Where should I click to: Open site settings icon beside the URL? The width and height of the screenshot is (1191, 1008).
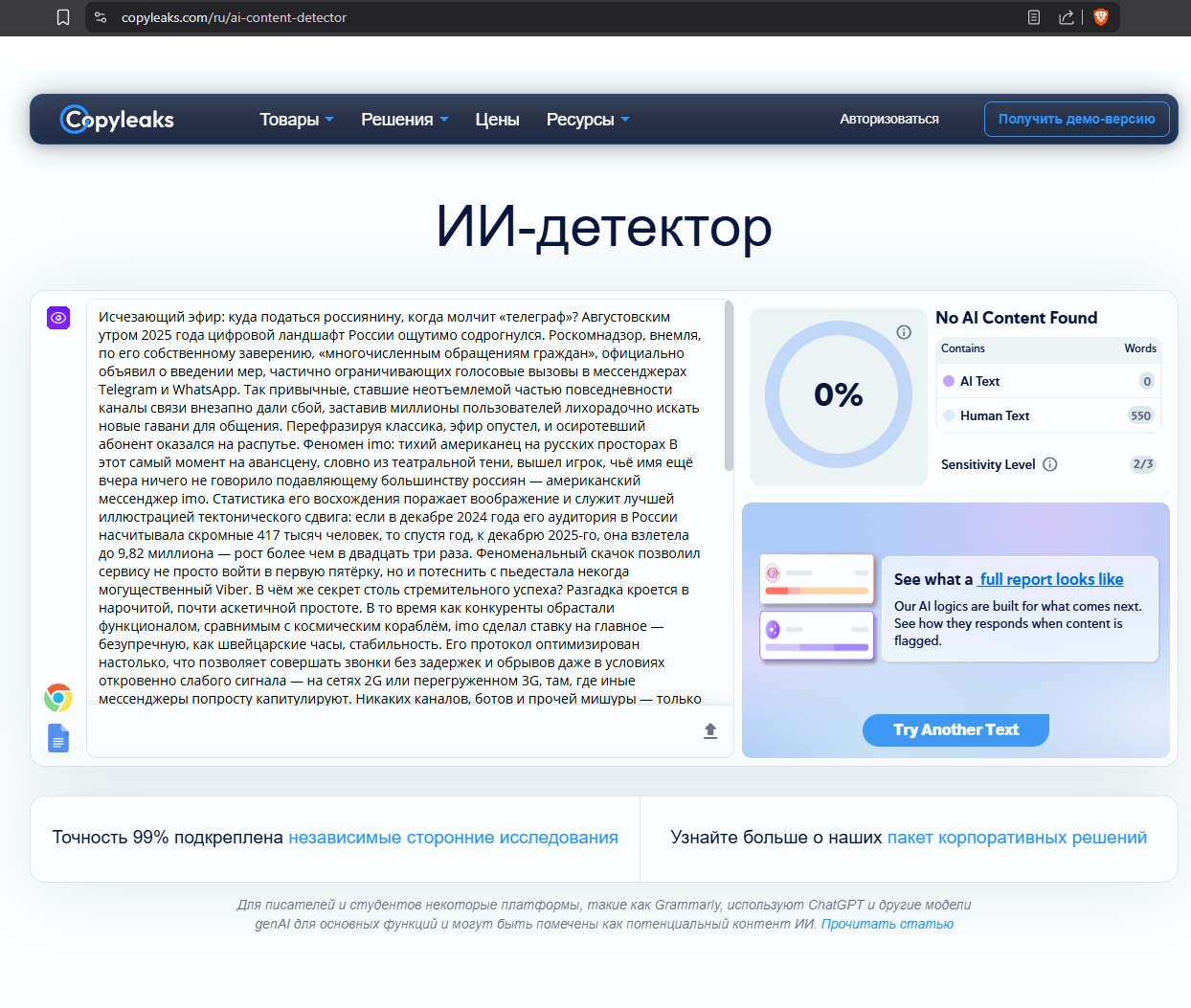pyautogui.click(x=101, y=17)
